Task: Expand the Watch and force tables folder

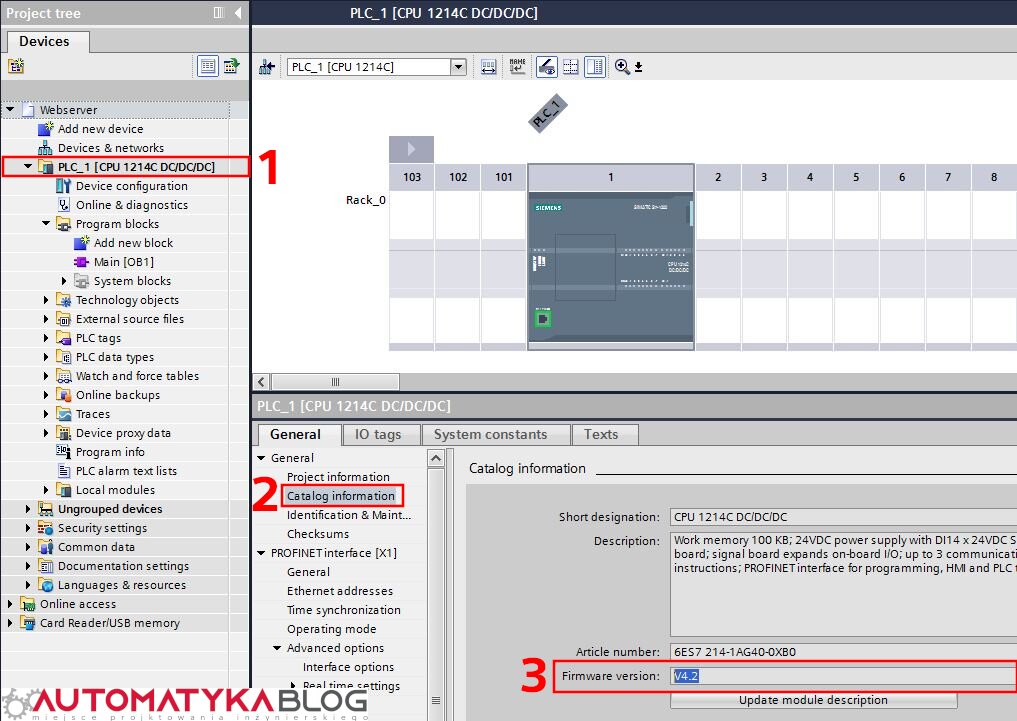Action: (x=45, y=375)
